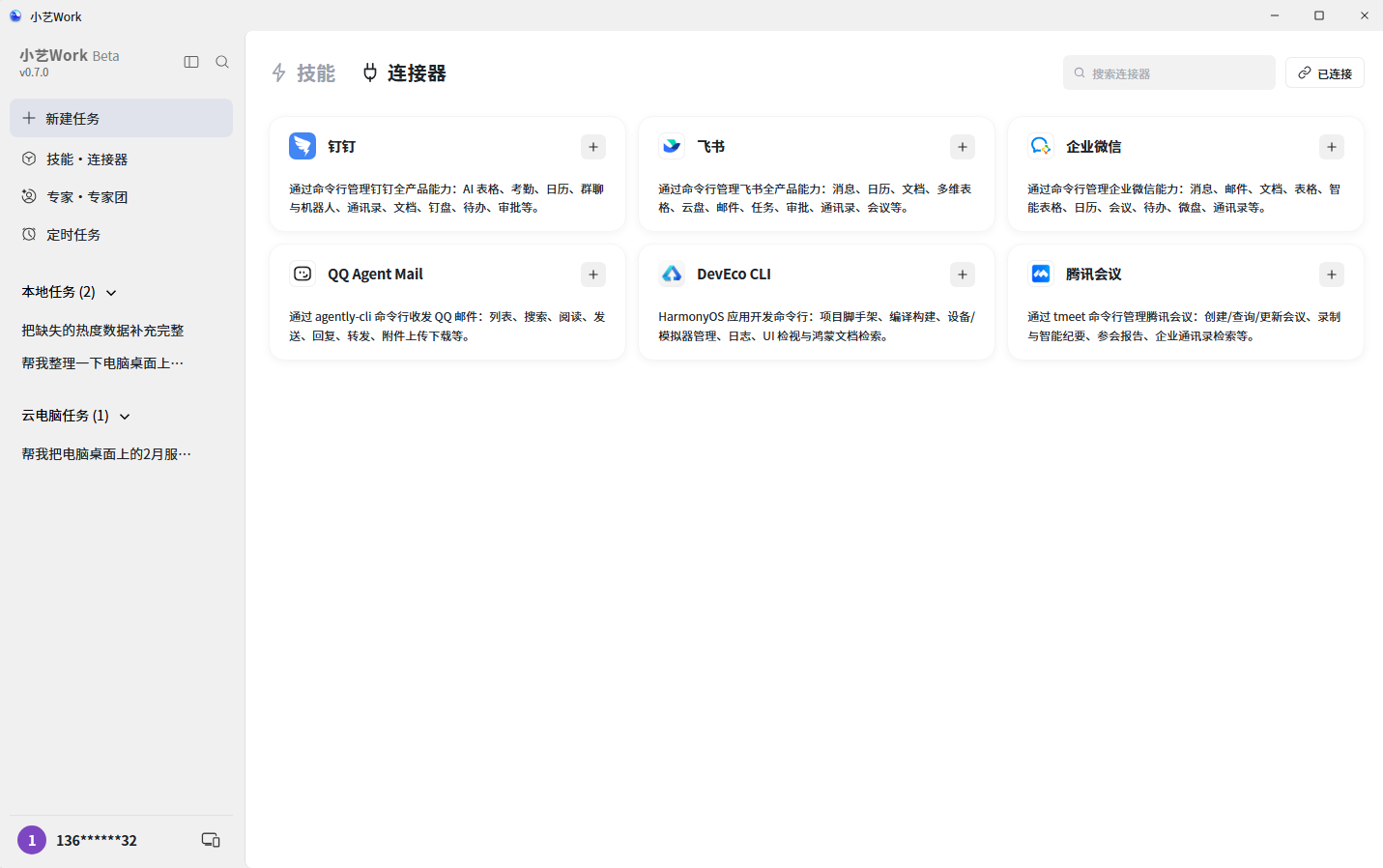Click the 定时任务 clock icon
The image size is (1383, 868).
pos(29,234)
